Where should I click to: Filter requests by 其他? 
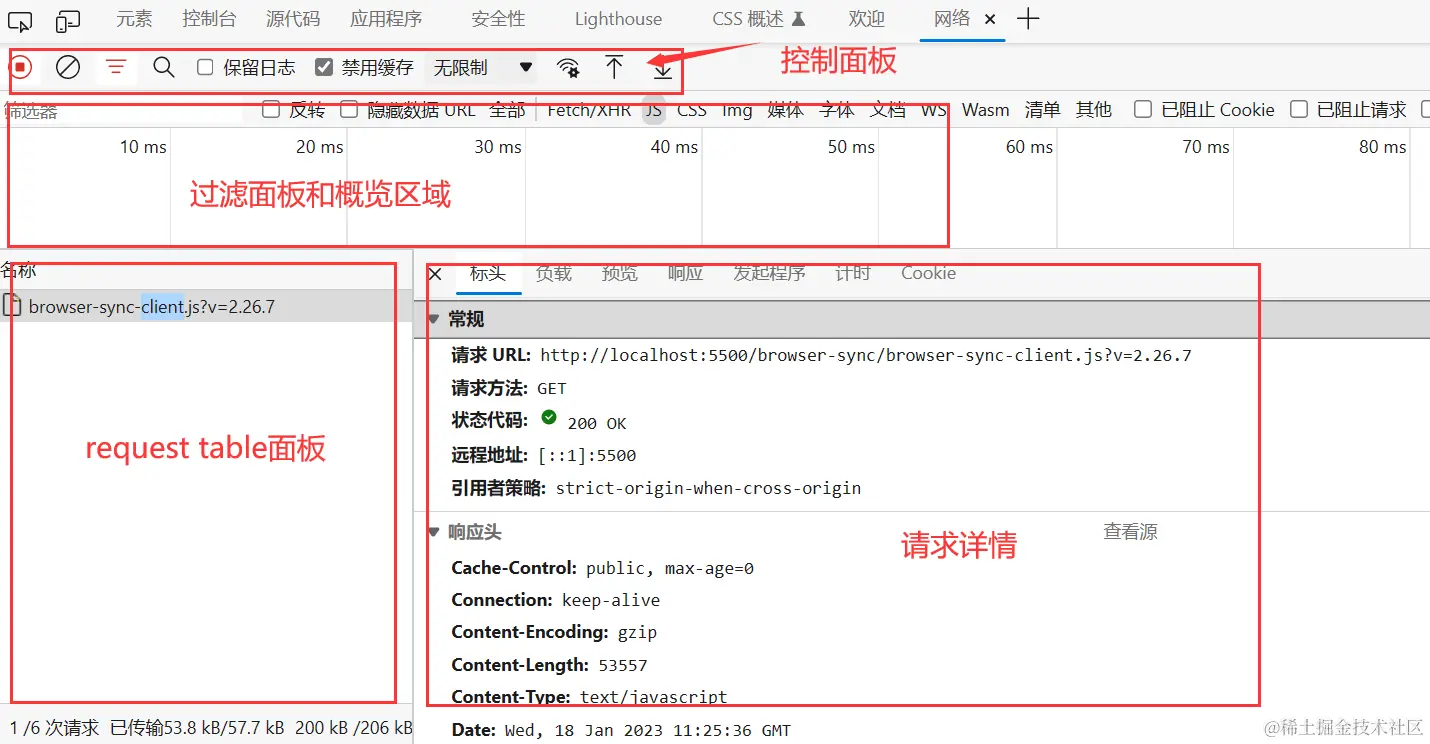pos(1094,110)
